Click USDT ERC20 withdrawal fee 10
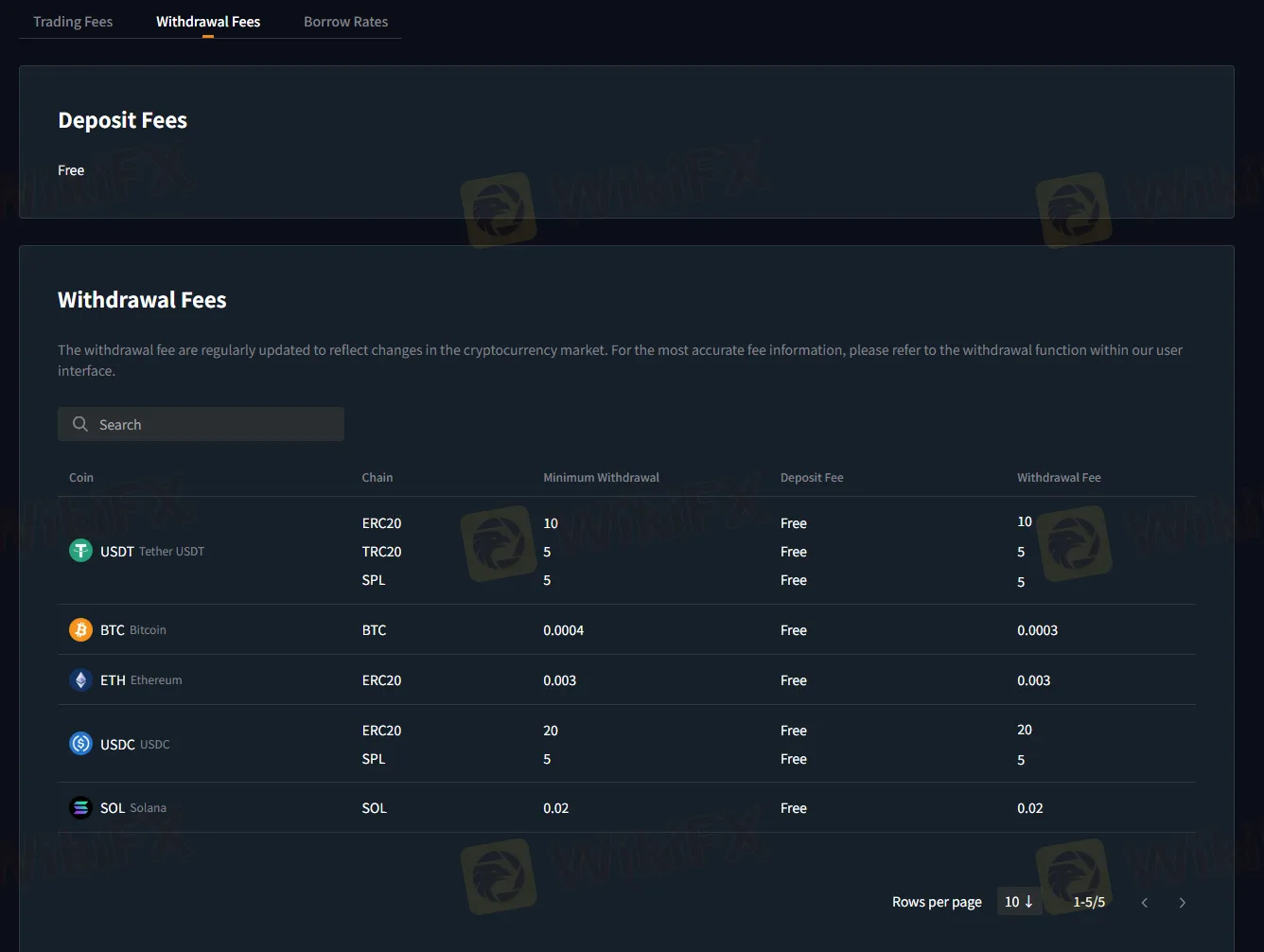 1025,520
